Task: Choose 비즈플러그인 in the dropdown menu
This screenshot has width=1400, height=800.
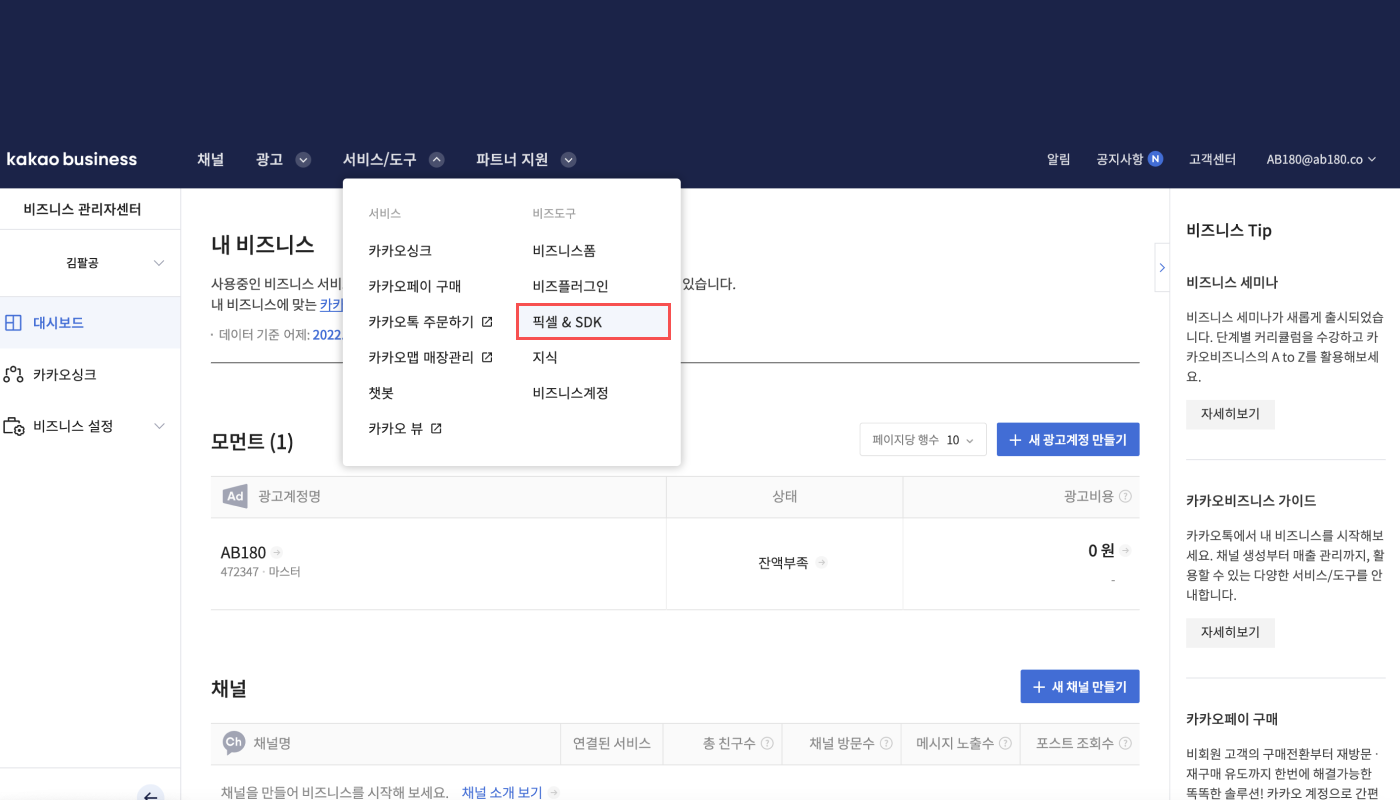Action: (570, 286)
